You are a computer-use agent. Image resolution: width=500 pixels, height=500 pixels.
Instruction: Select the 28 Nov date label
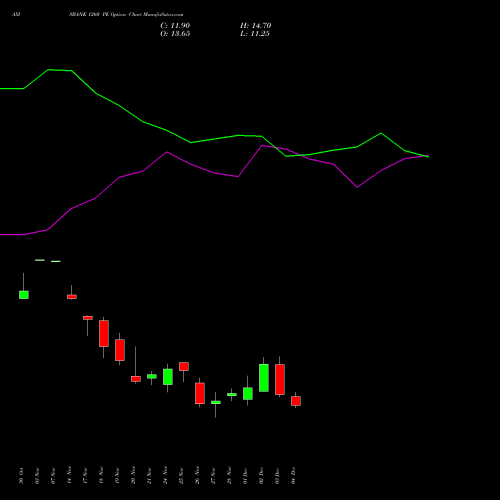coord(229,476)
